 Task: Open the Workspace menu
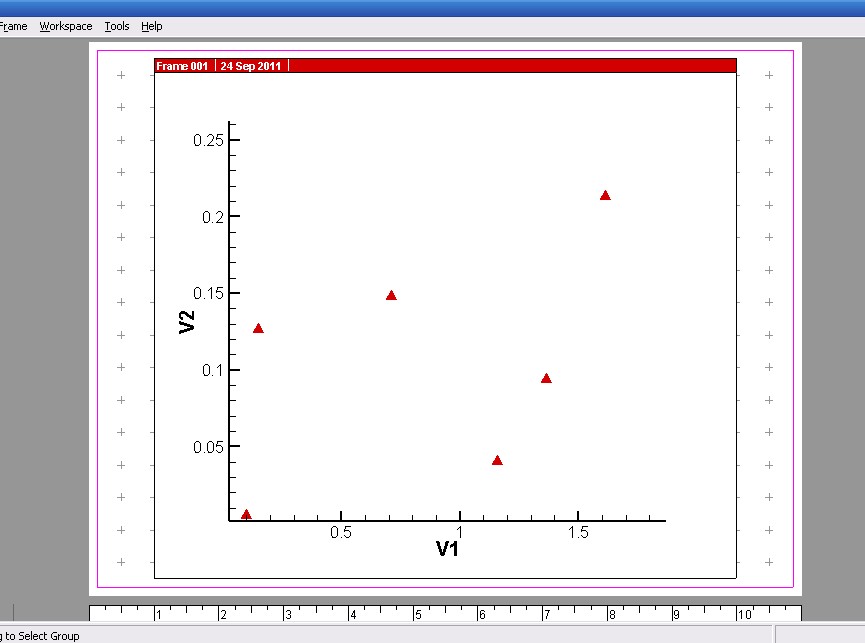[x=66, y=26]
